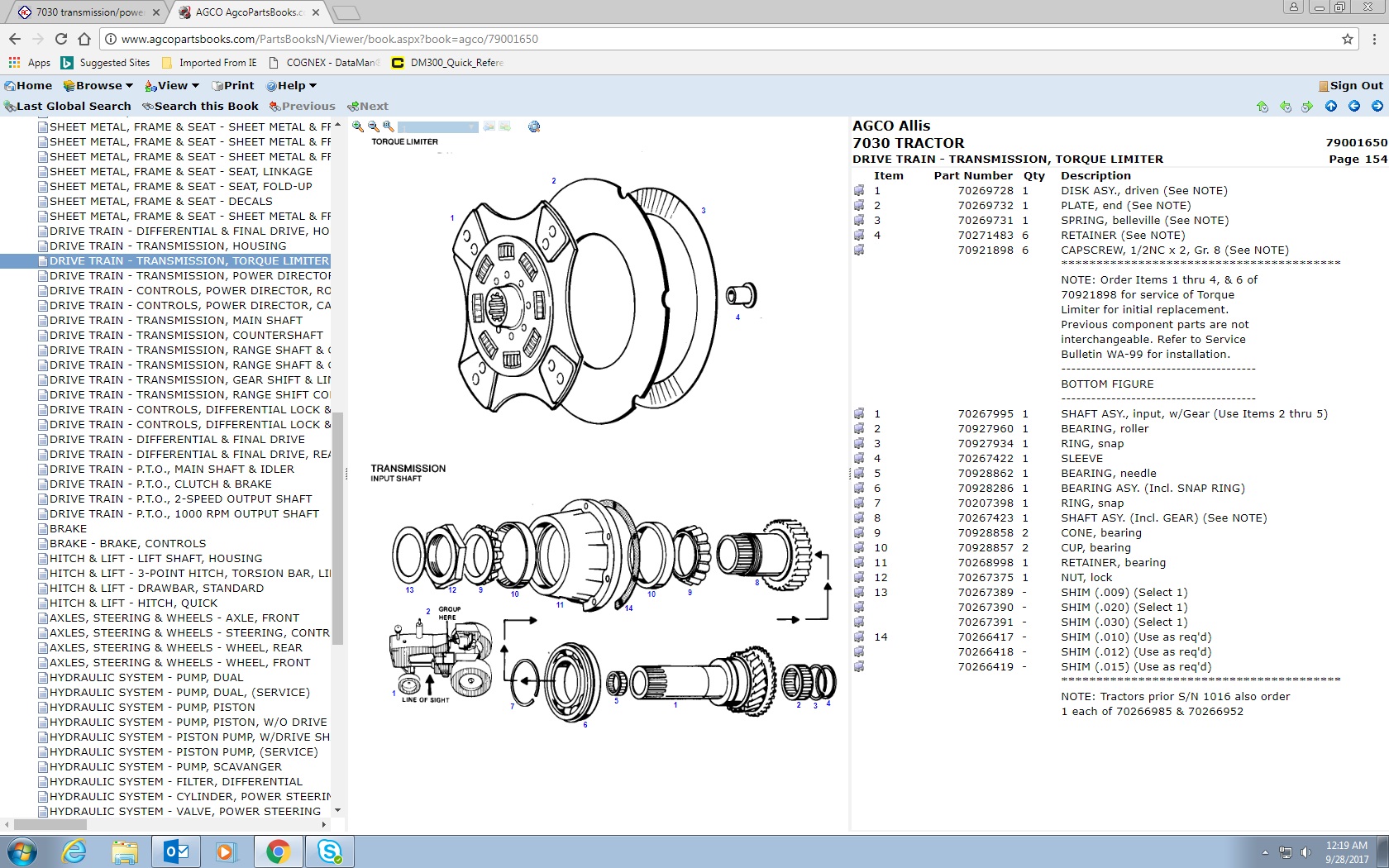Add BEARING, needle 70928862 cart icon
This screenshot has width=1389, height=868.
pos(859,473)
